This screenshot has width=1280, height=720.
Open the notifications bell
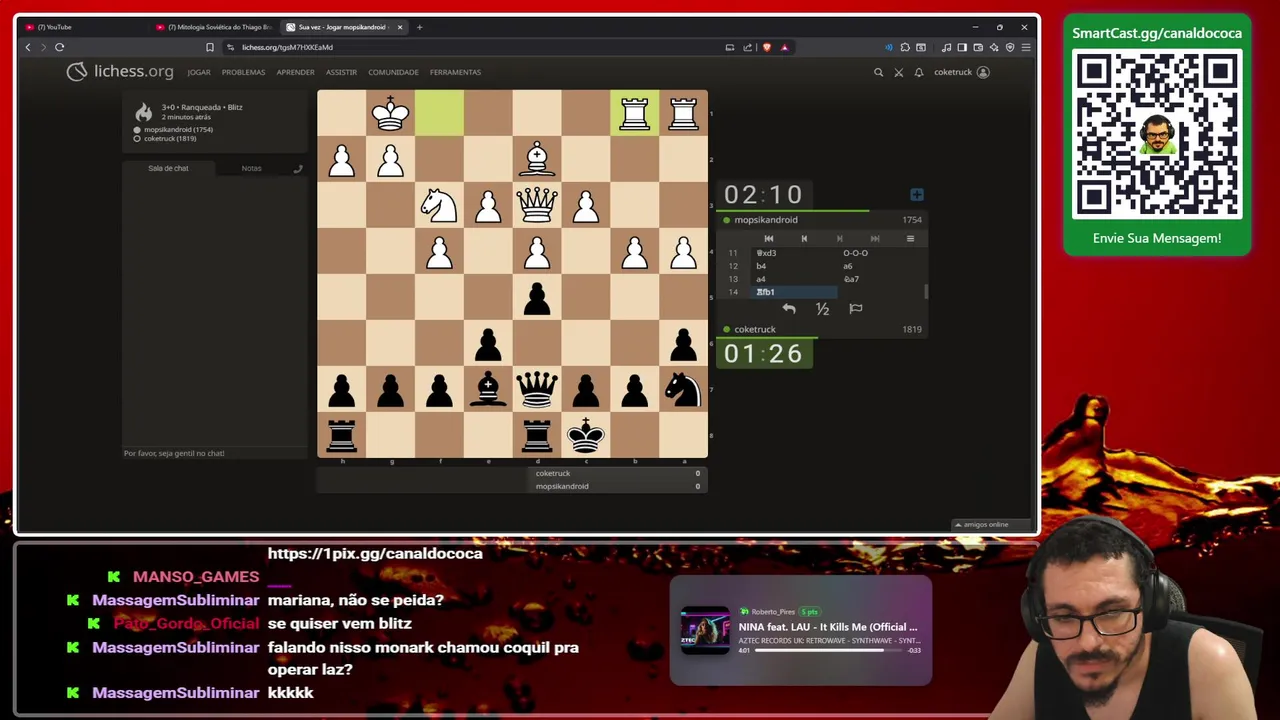918,72
